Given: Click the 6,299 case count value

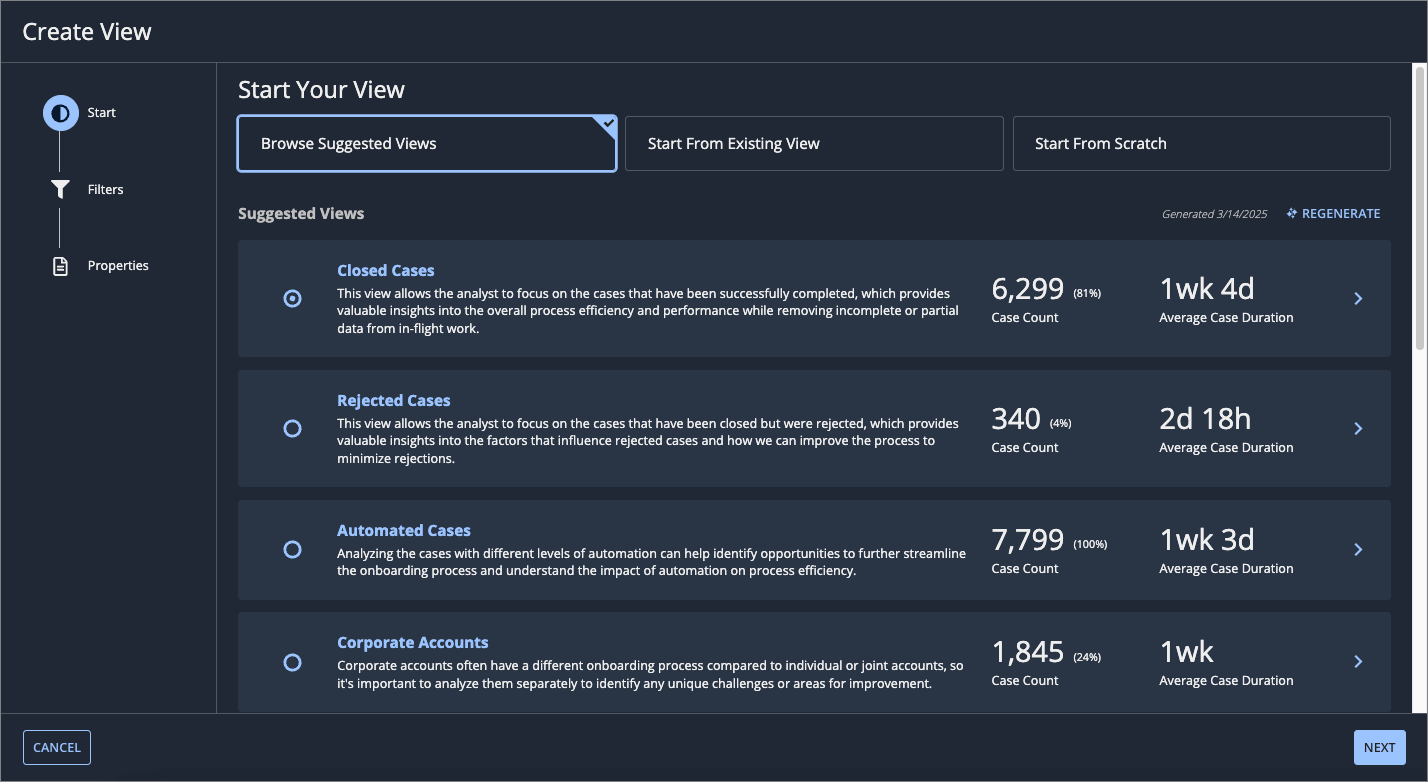Looking at the screenshot, I should point(1028,289).
